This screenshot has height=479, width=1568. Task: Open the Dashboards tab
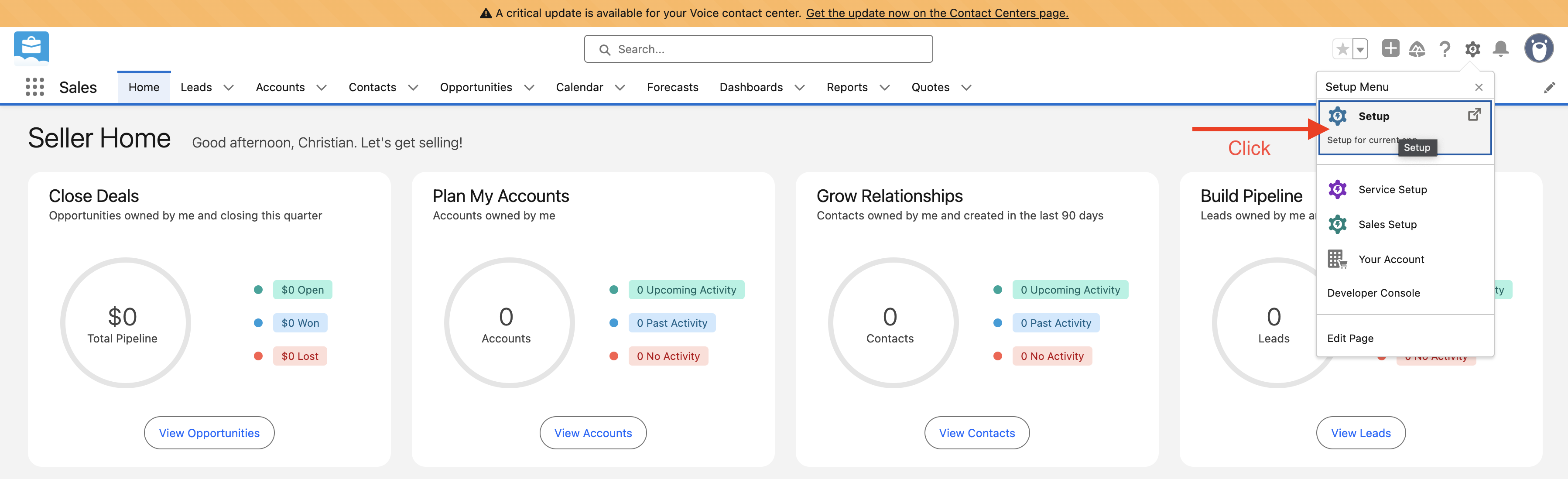751,87
